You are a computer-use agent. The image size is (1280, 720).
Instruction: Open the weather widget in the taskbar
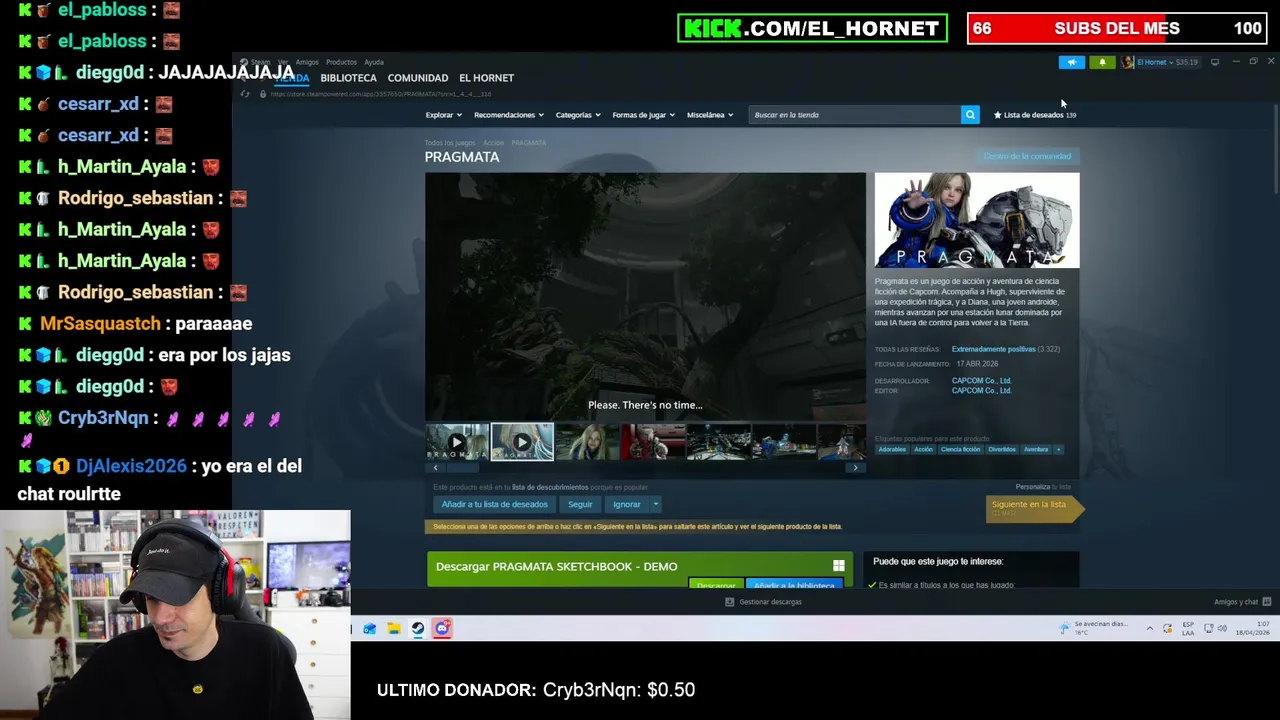pos(1094,628)
